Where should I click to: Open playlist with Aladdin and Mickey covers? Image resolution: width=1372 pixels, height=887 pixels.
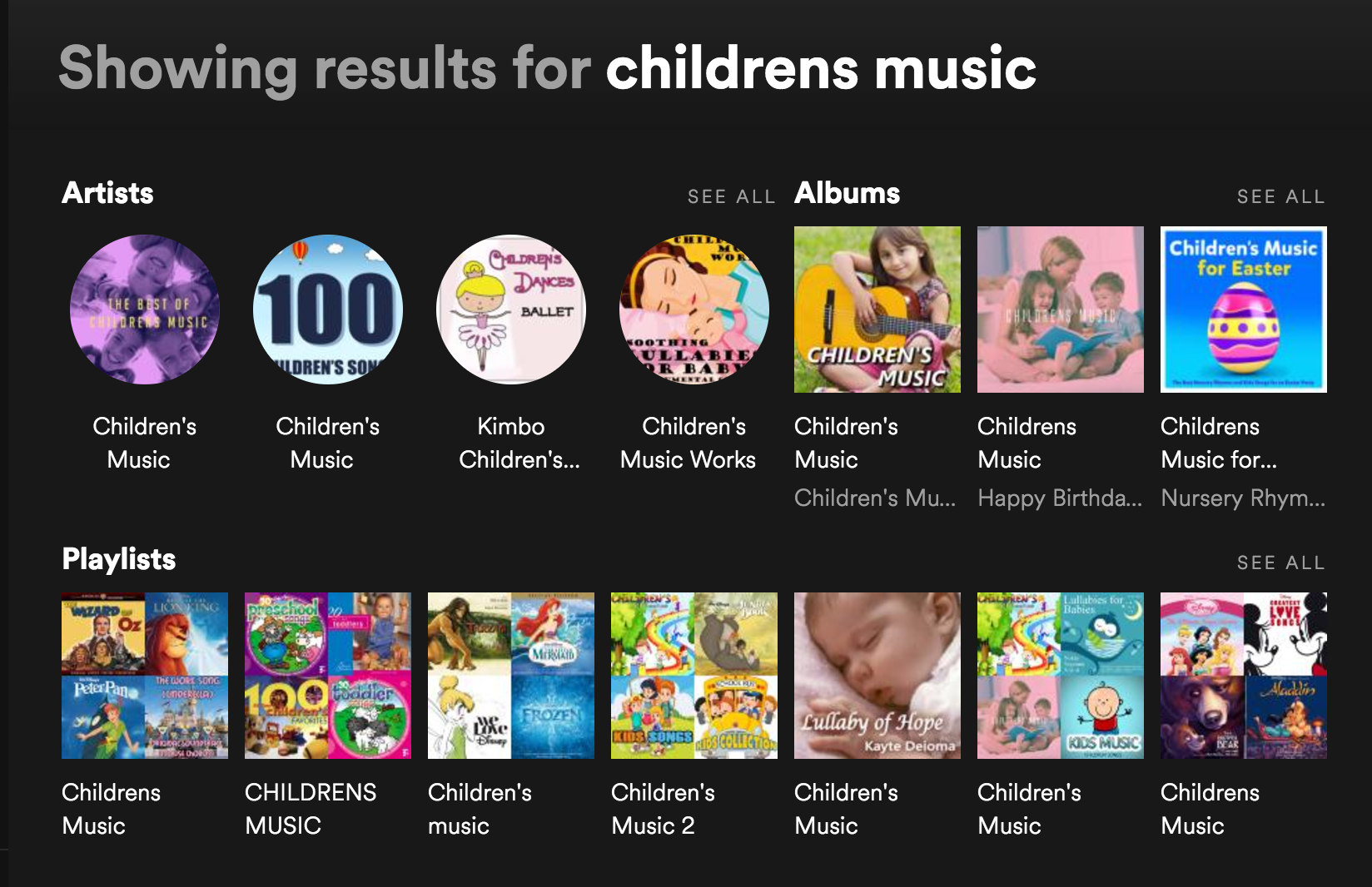1244,676
